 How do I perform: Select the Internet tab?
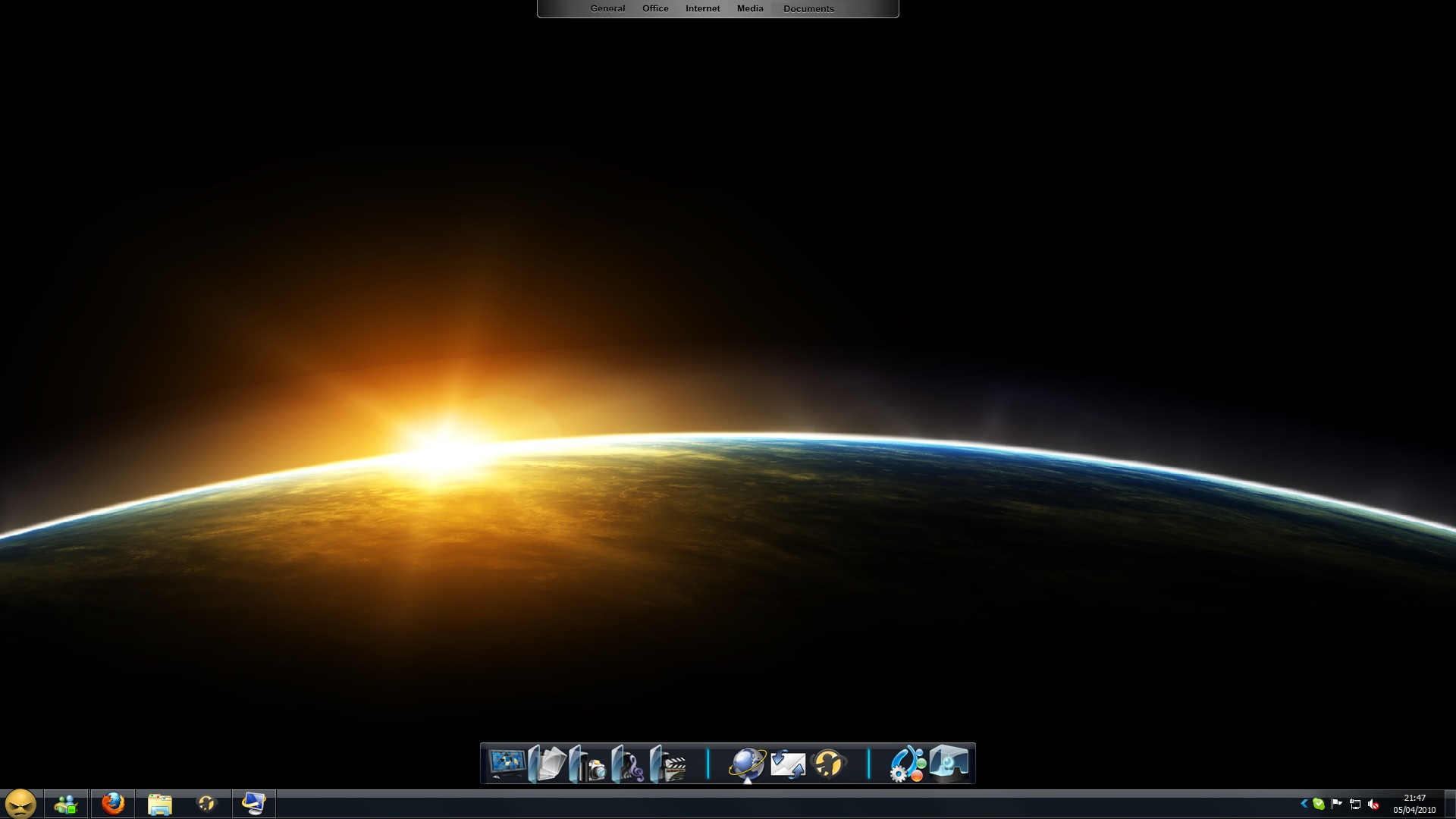[702, 8]
